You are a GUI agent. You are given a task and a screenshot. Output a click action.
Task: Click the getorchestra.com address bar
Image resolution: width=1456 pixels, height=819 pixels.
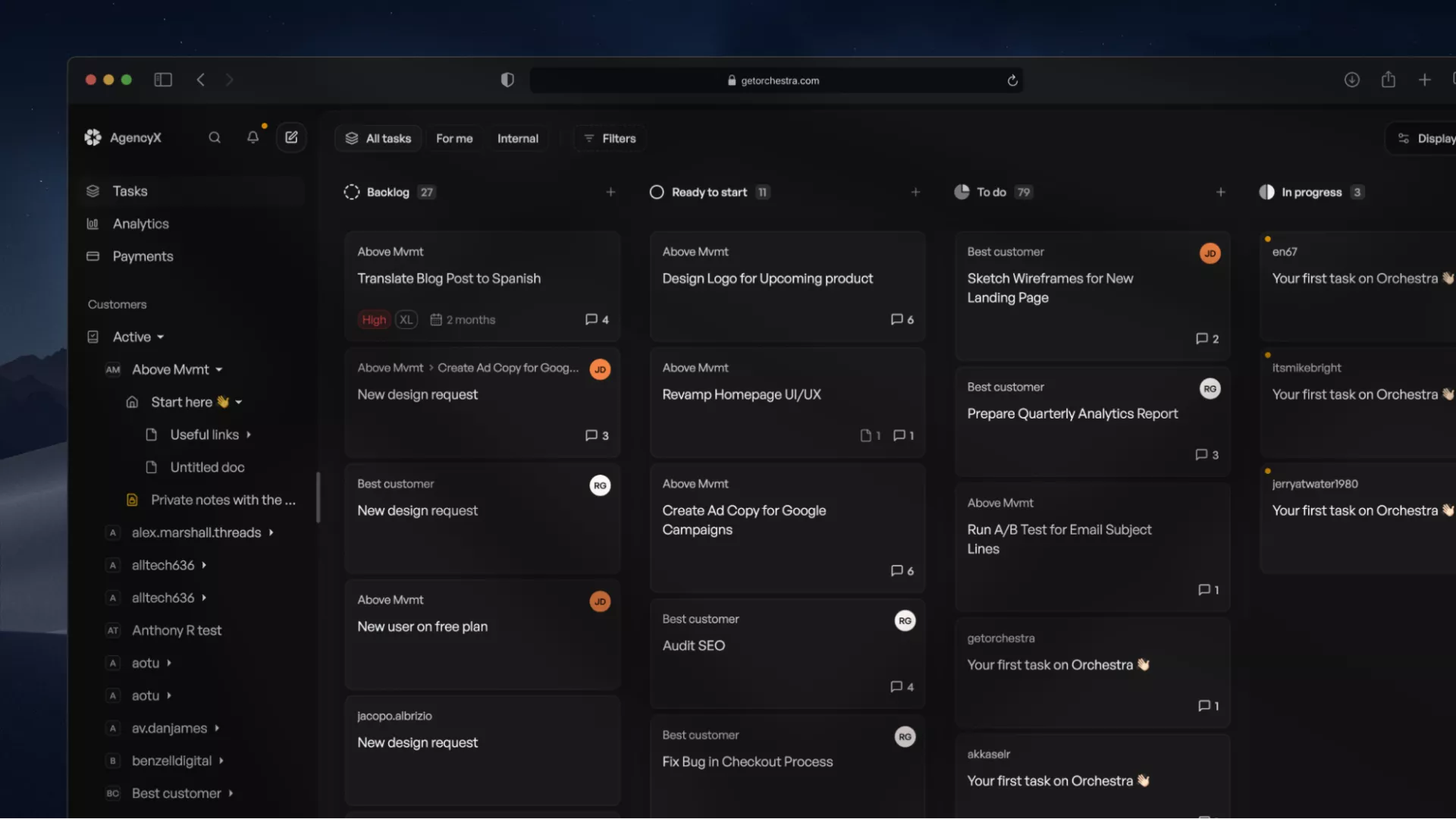(779, 80)
